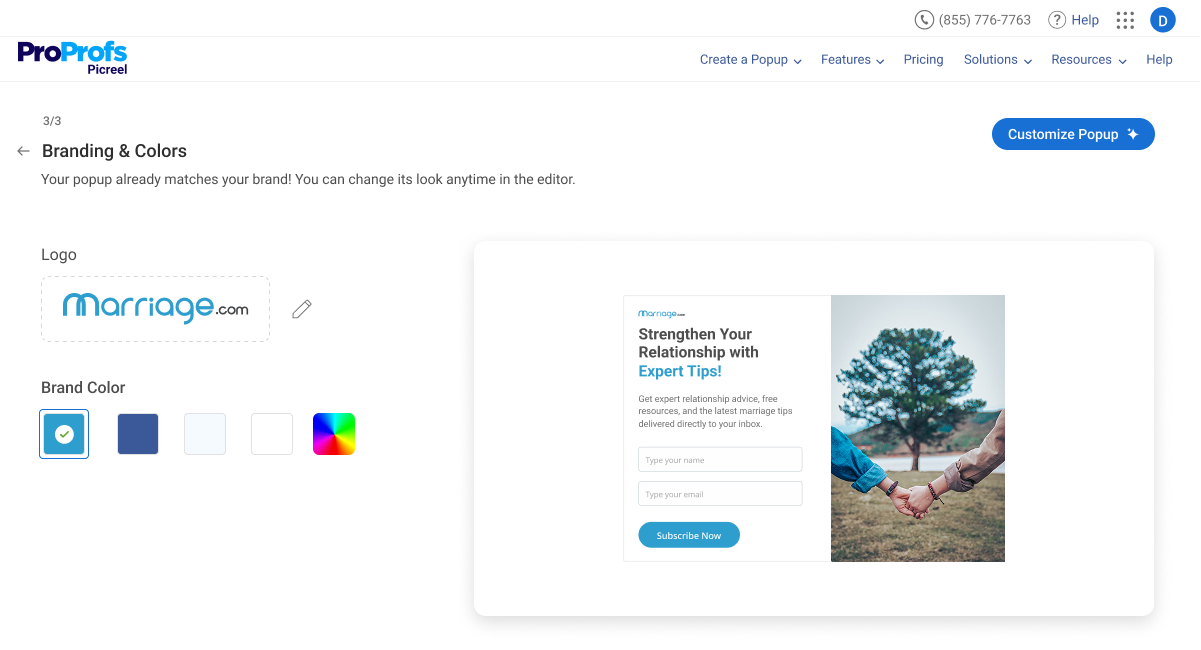
Task: Expand the Features menu dropdown
Action: coord(852,60)
